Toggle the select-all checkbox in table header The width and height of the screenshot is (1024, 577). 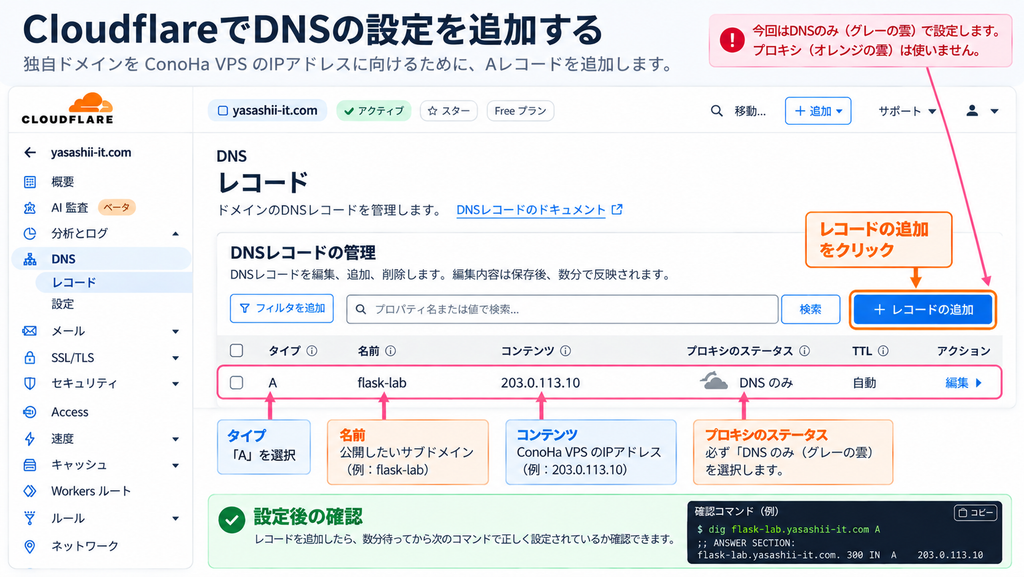236,351
